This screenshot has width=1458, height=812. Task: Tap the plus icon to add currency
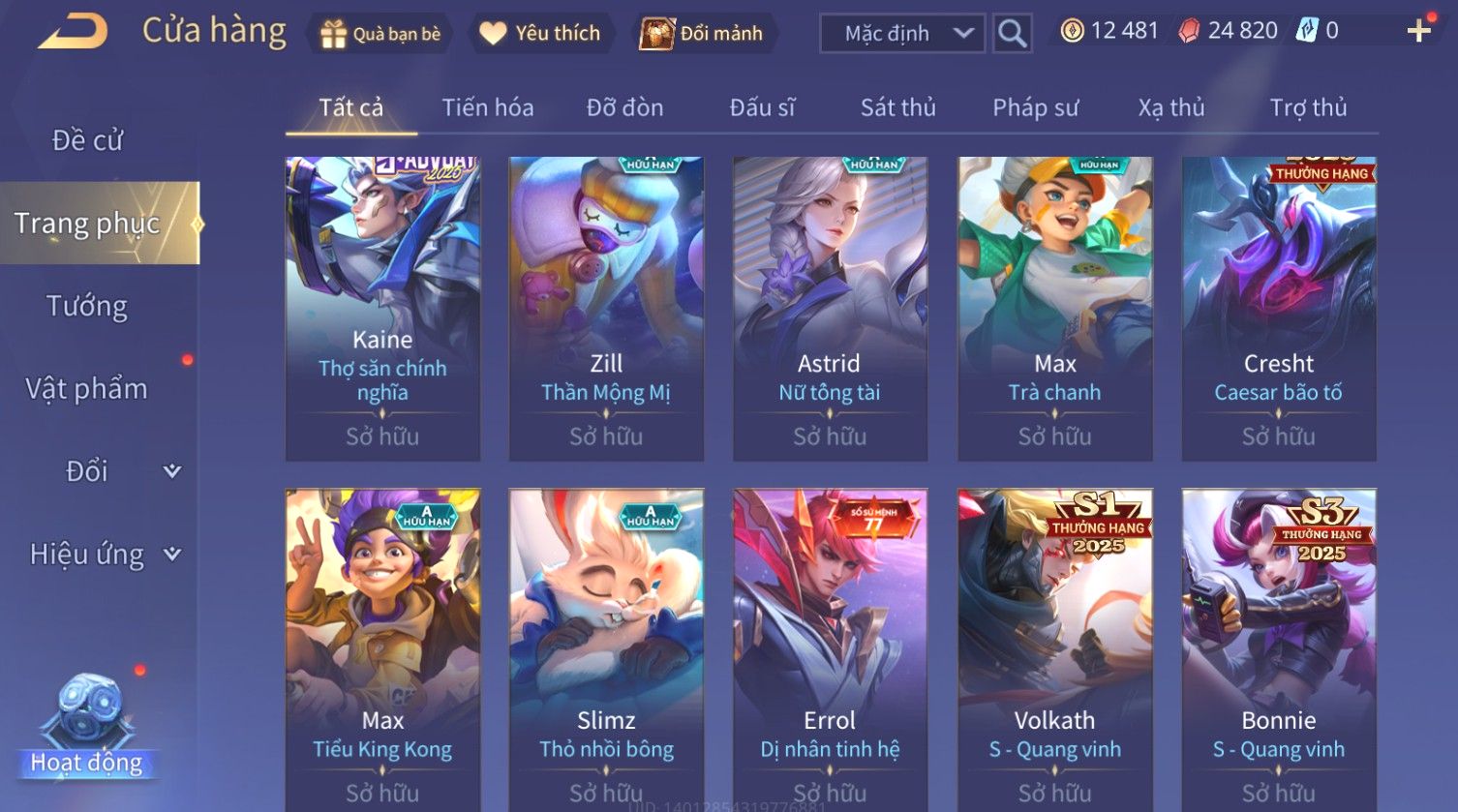(x=1418, y=32)
